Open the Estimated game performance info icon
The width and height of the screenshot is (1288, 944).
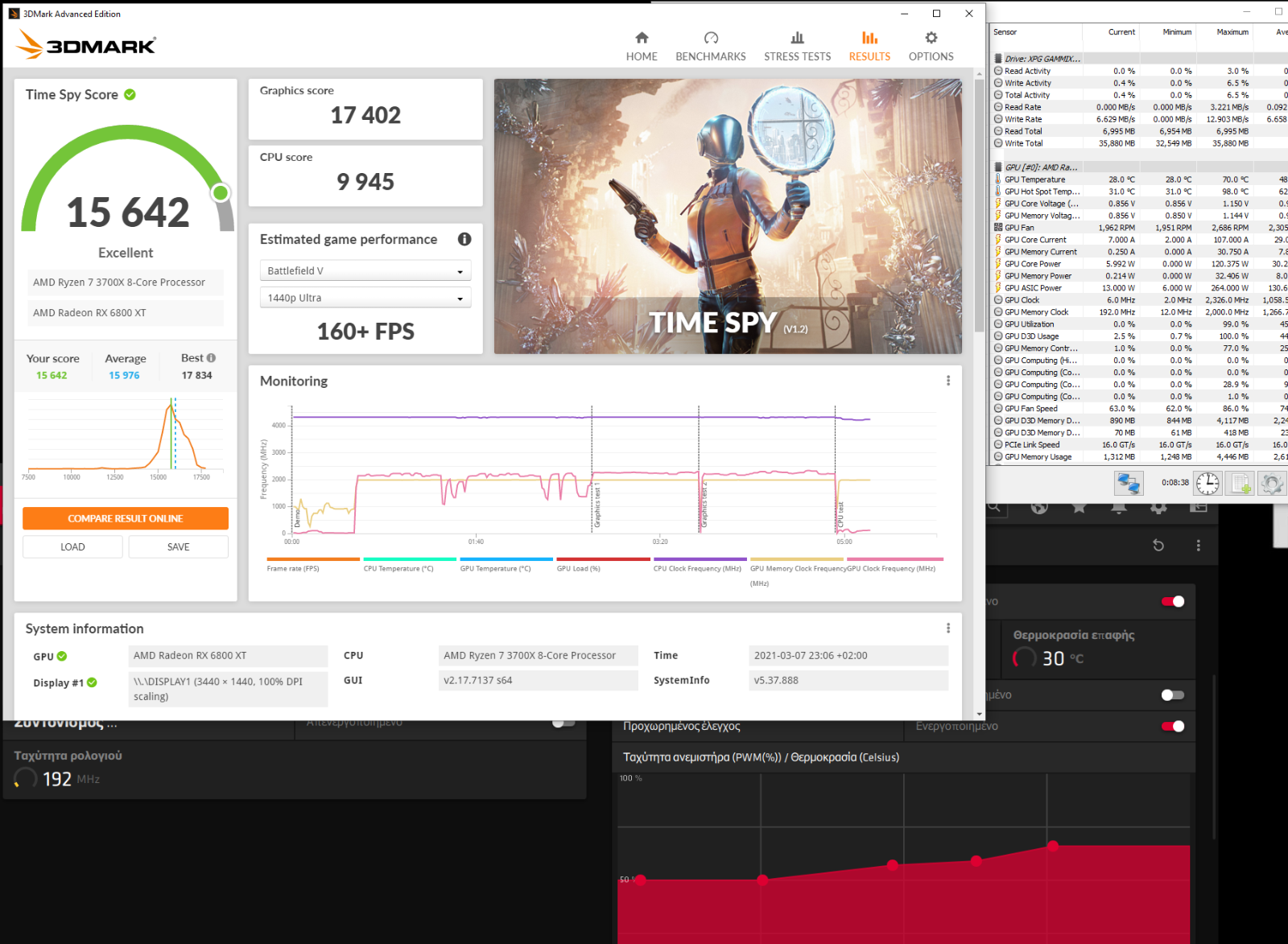[x=464, y=239]
